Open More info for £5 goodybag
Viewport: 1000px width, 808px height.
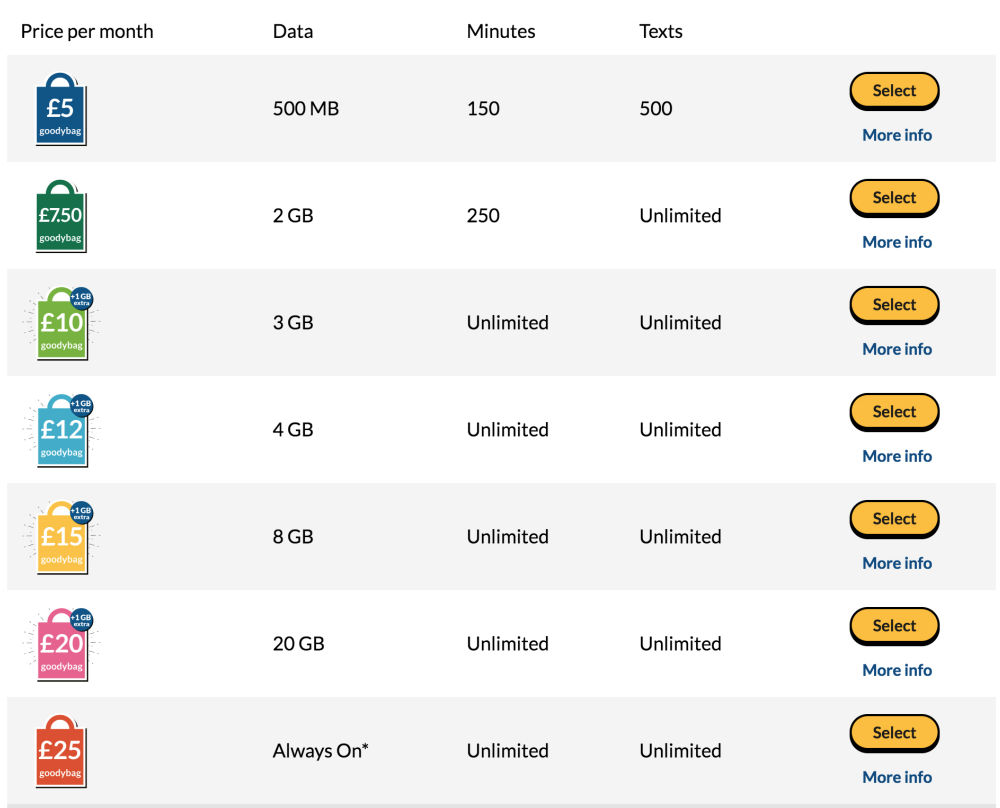point(897,135)
